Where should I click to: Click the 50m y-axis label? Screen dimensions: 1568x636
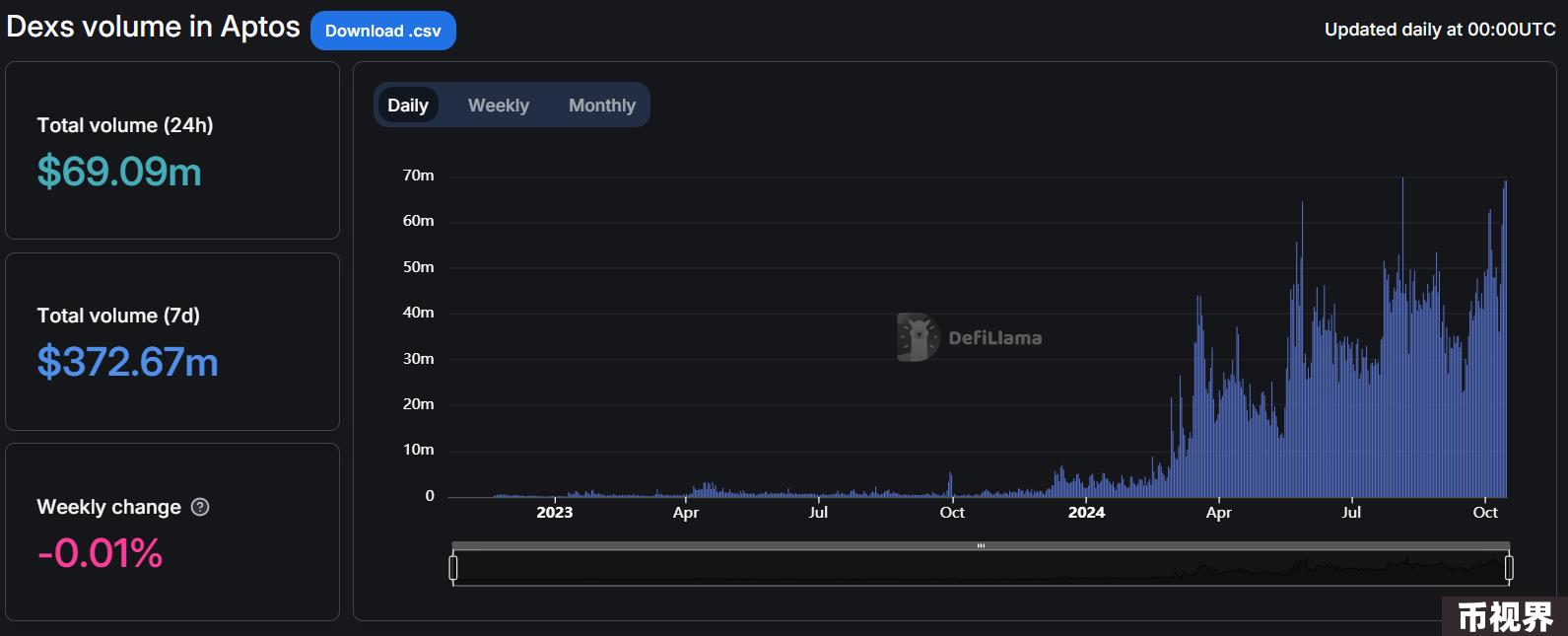click(418, 267)
